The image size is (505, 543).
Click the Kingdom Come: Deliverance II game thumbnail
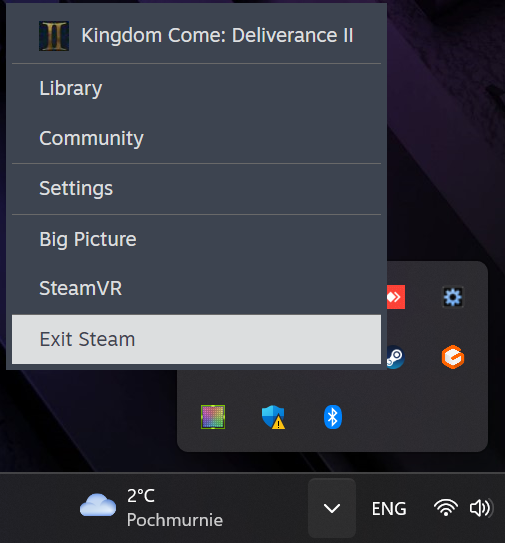click(x=54, y=36)
